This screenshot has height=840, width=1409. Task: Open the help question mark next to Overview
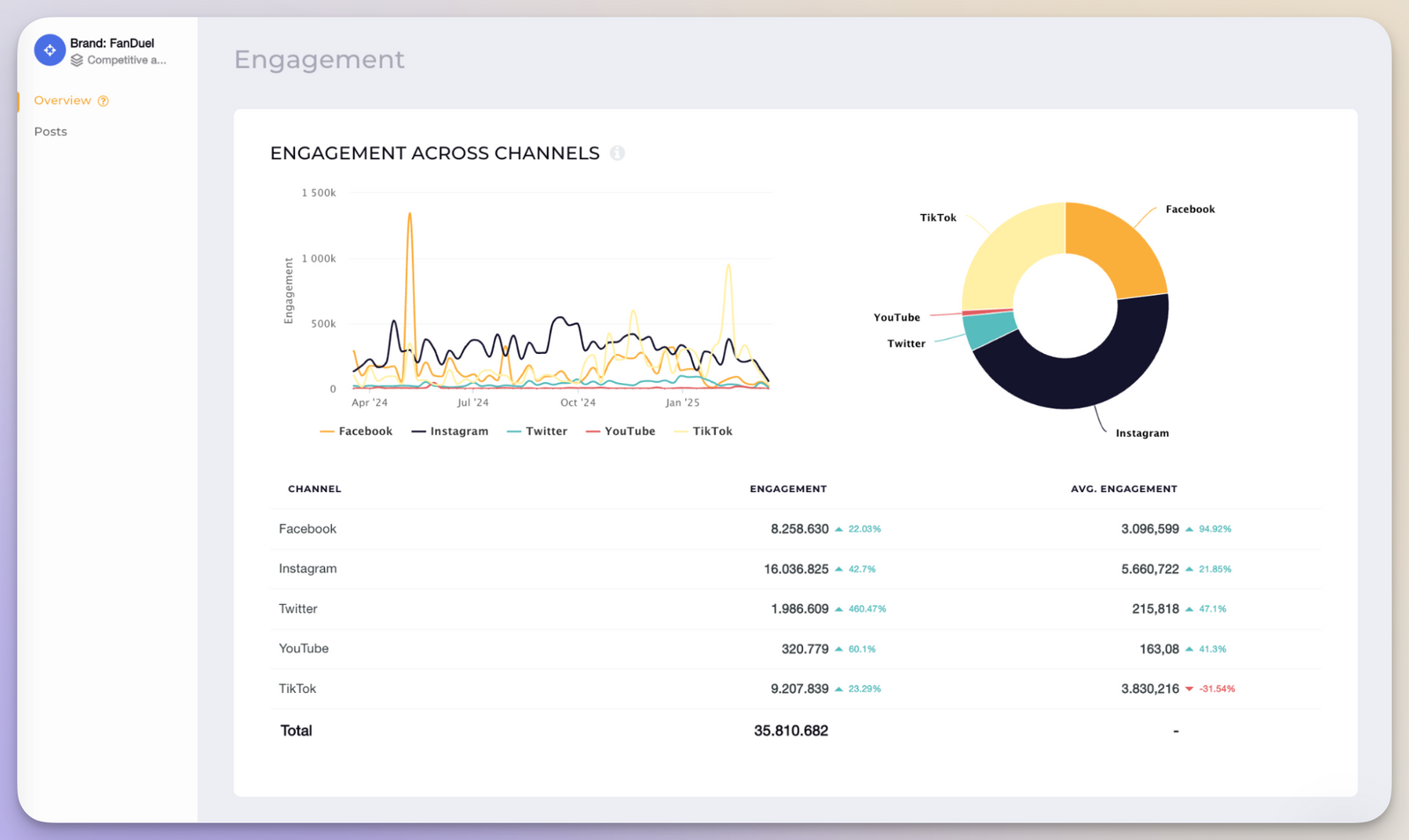[x=103, y=100]
